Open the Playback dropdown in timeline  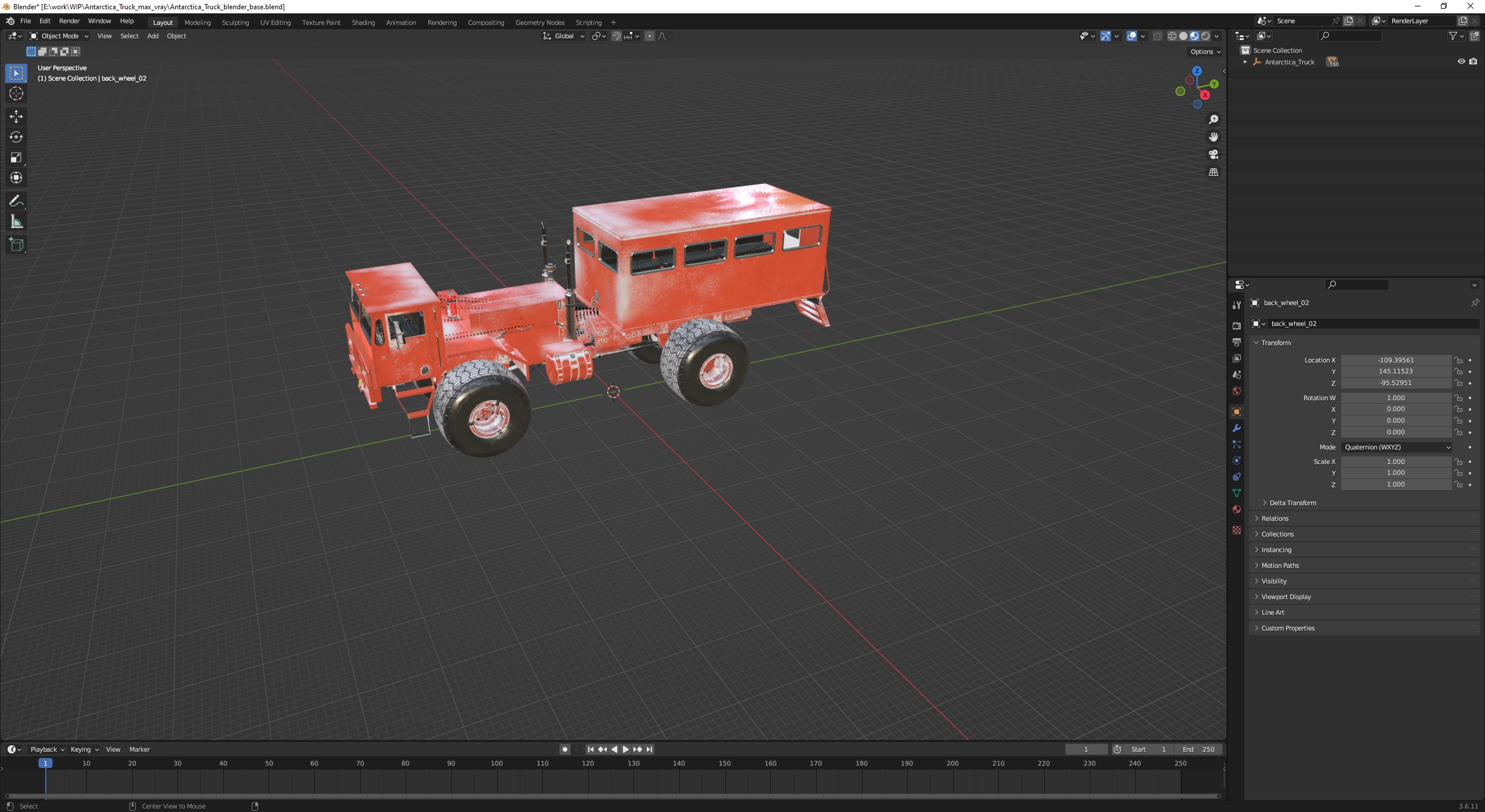point(47,749)
